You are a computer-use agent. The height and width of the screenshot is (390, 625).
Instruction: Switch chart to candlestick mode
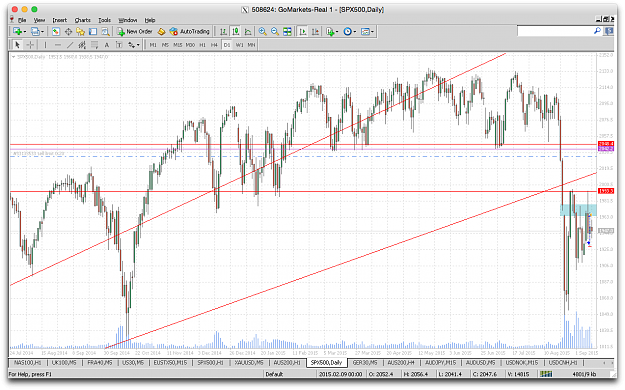(236, 32)
